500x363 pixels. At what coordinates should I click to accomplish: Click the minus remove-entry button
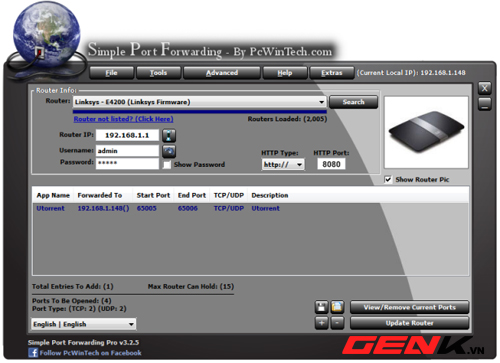tap(337, 323)
